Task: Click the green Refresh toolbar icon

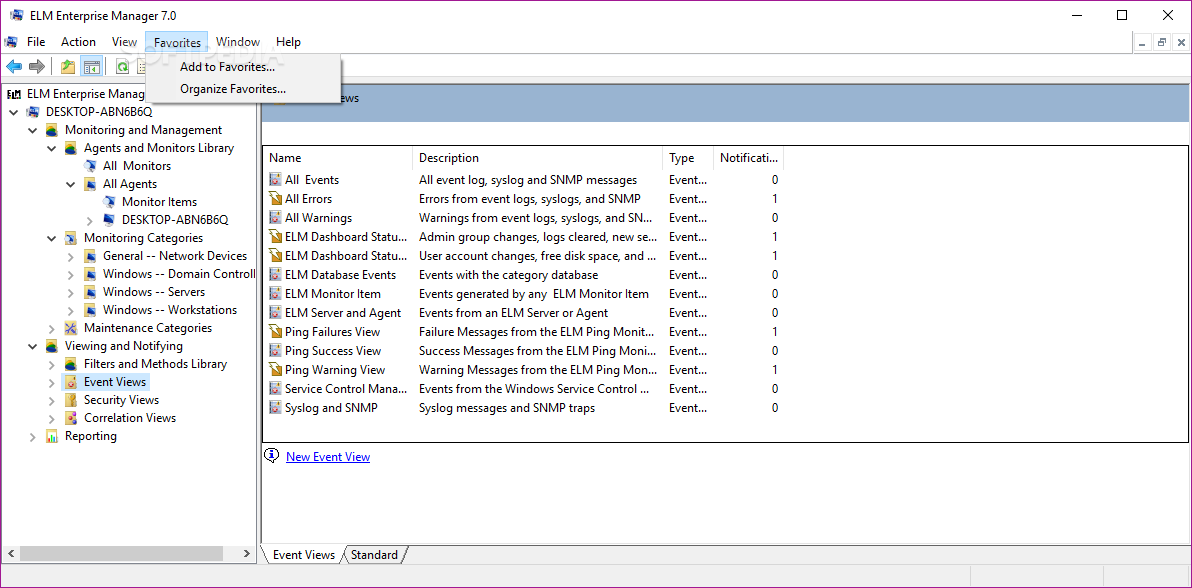Action: tap(122, 67)
